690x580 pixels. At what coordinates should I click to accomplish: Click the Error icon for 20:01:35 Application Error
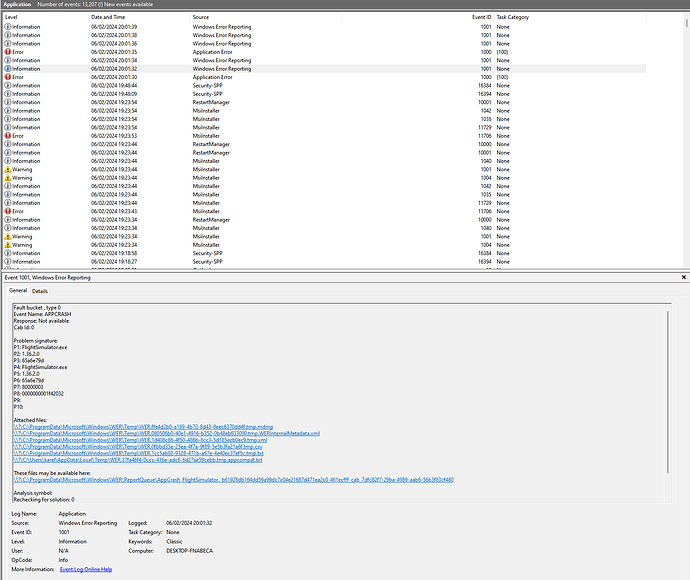8,52
